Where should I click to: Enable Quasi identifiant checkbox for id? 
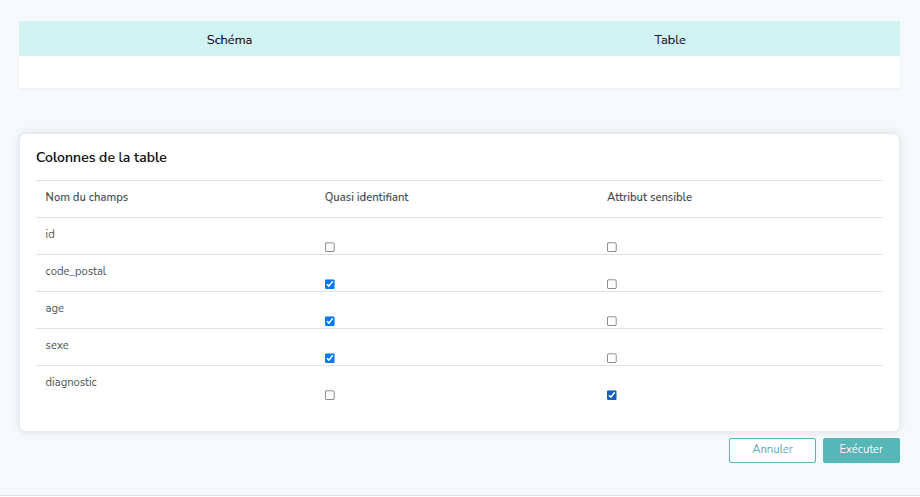click(330, 247)
